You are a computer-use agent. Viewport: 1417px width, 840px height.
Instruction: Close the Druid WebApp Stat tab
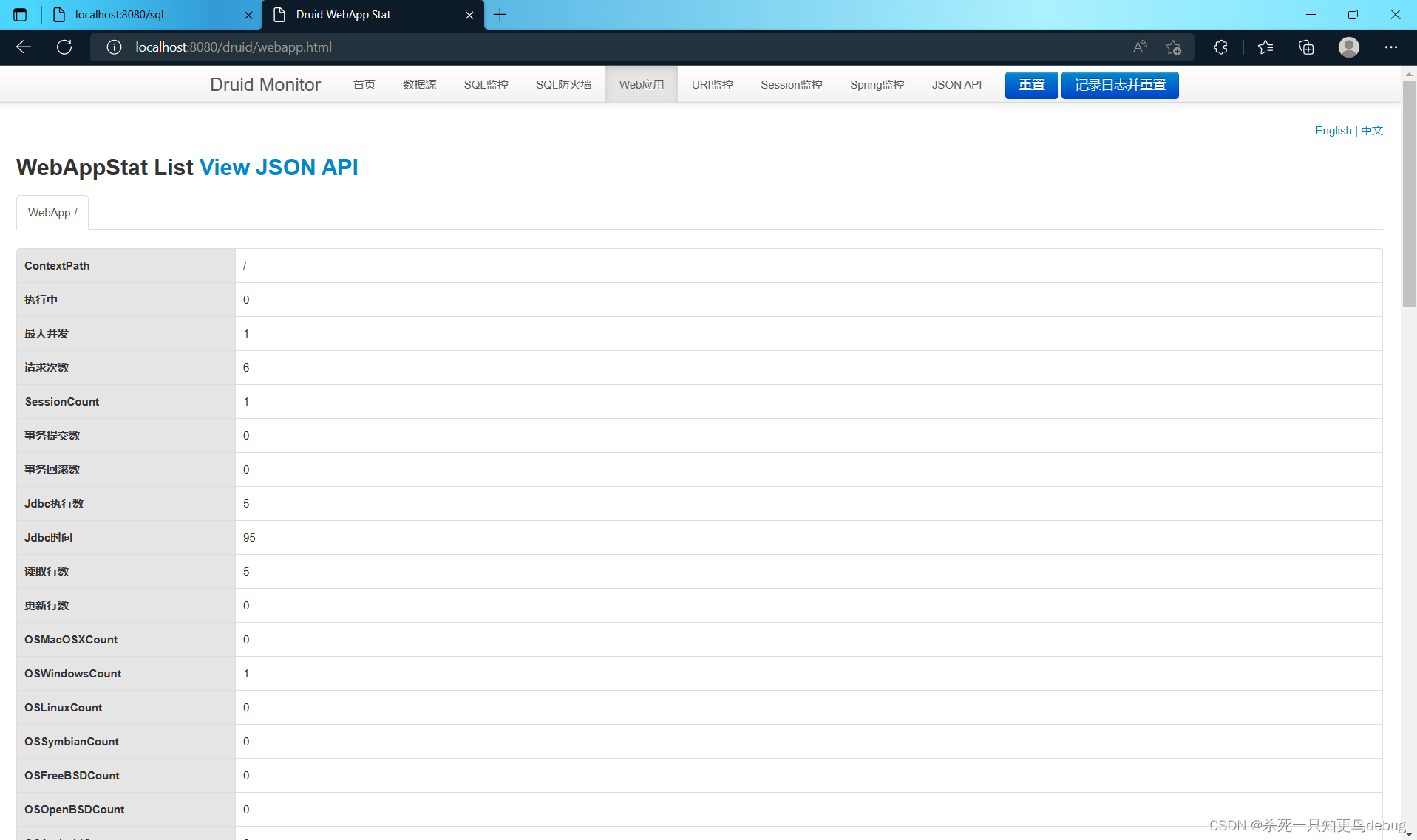coord(469,15)
